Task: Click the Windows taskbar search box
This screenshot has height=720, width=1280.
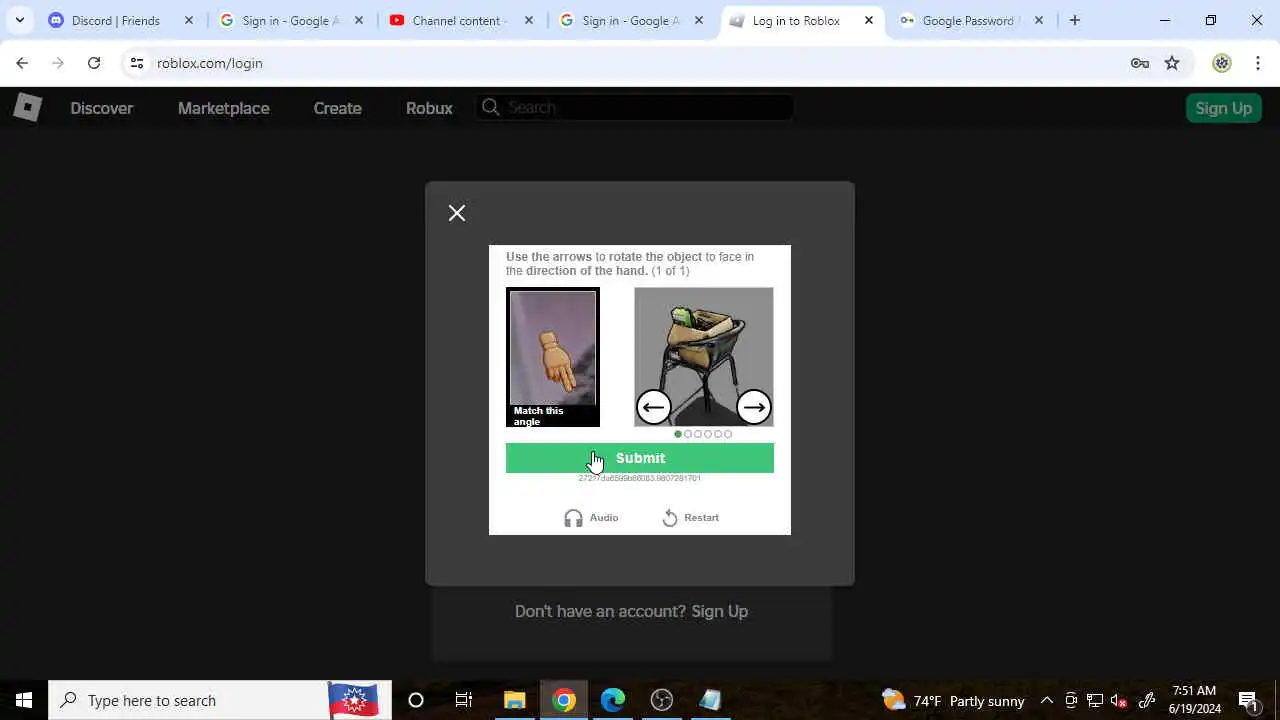Action: (x=220, y=700)
